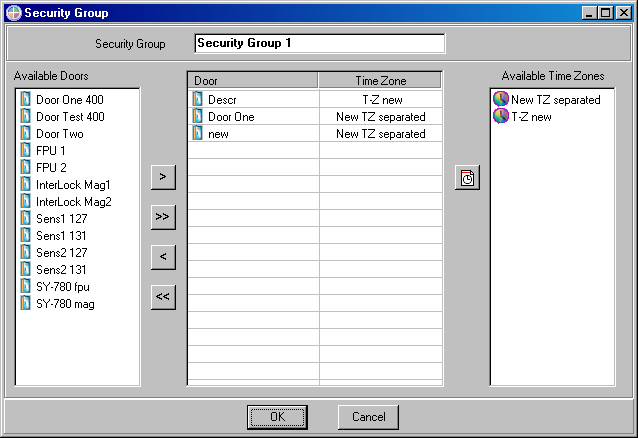Click the door icon in the new row
Screen dimensions: 638x438
tap(198, 134)
